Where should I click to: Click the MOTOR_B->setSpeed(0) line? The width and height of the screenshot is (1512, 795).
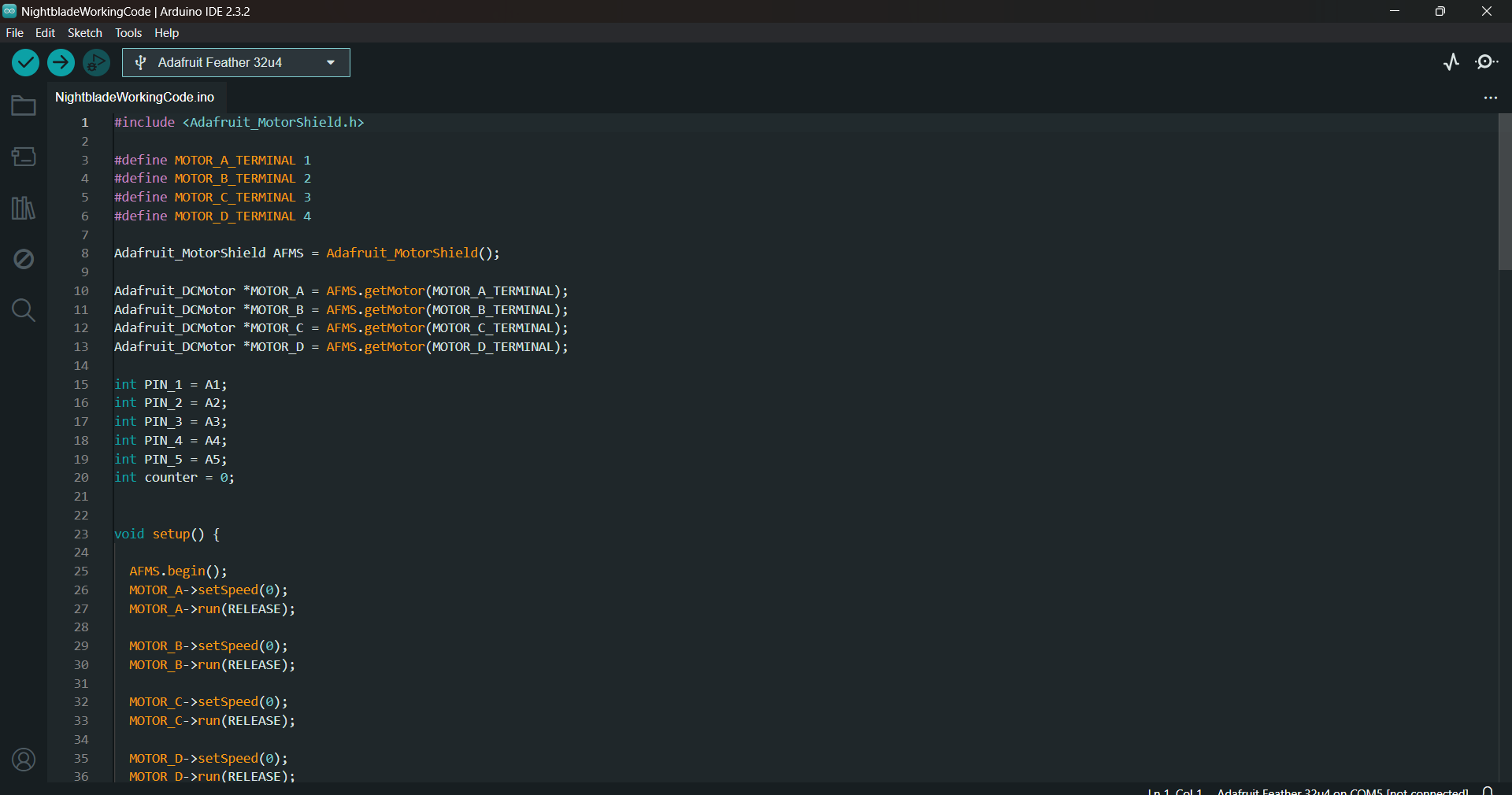click(x=209, y=646)
